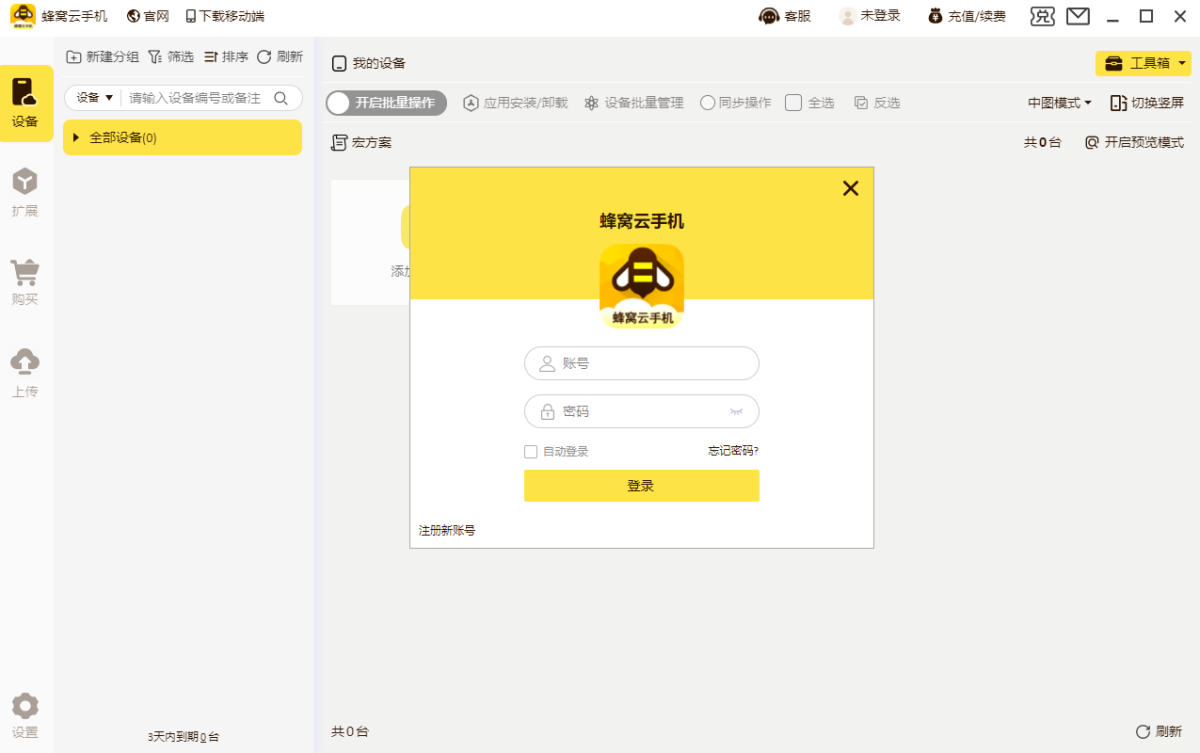Open the 上传 (Upload) cloud section

click(x=25, y=373)
